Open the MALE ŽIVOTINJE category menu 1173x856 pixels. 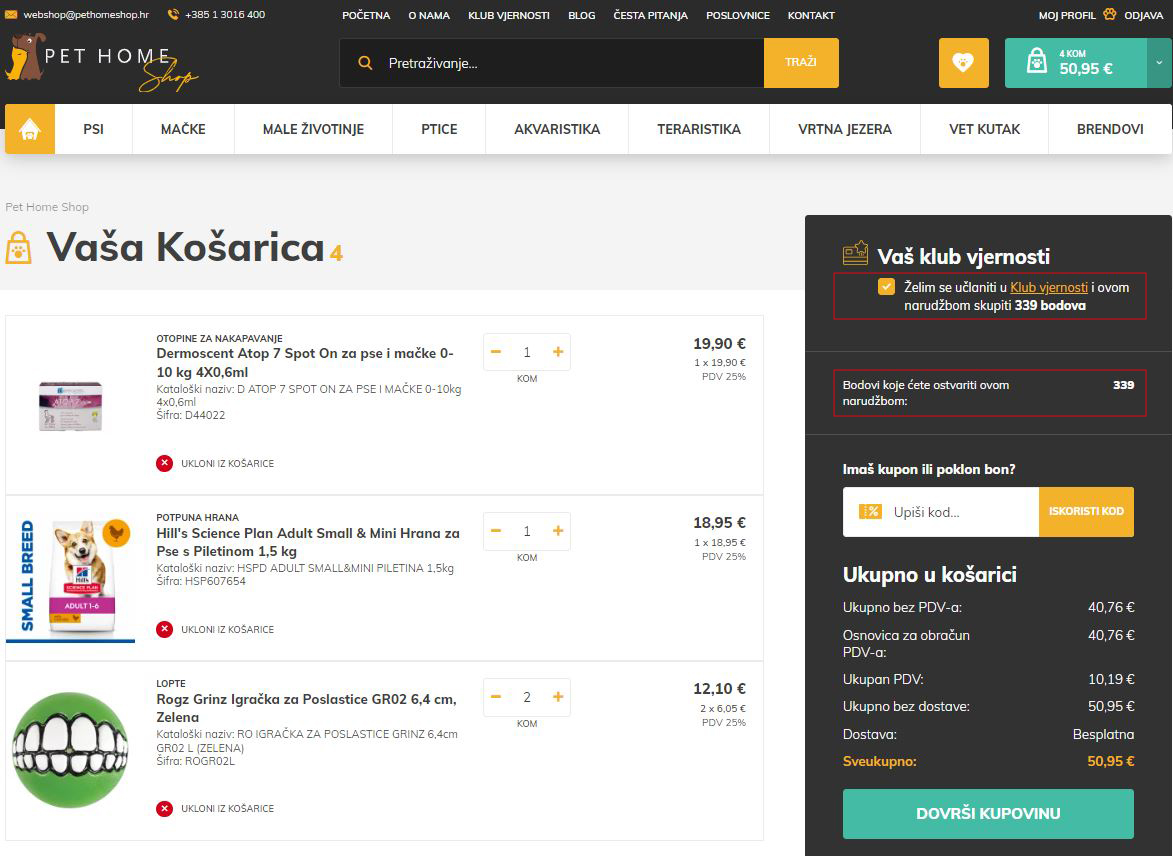point(313,129)
